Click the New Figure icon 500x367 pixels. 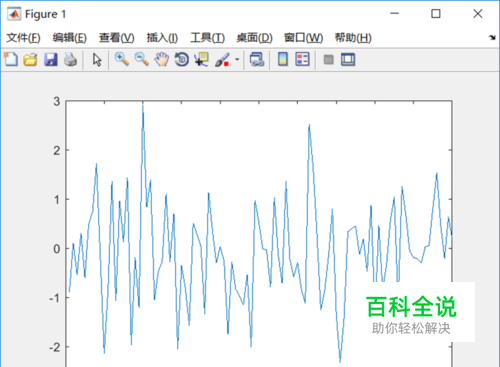pos(11,60)
